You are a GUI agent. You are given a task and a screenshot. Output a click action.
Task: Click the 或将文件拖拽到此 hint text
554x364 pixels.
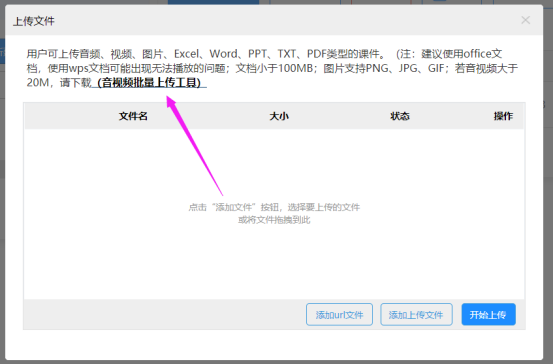274,220
